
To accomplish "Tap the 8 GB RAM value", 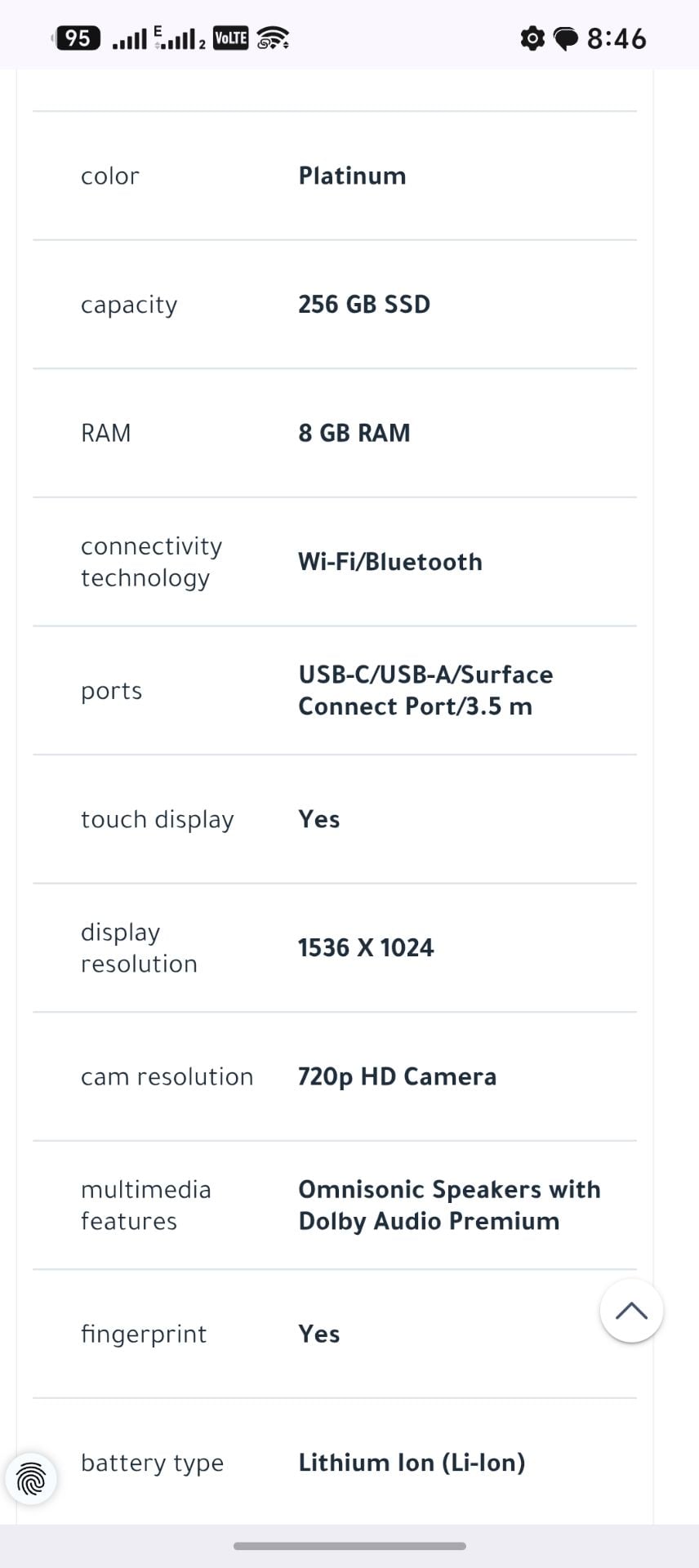I will pos(354,433).
